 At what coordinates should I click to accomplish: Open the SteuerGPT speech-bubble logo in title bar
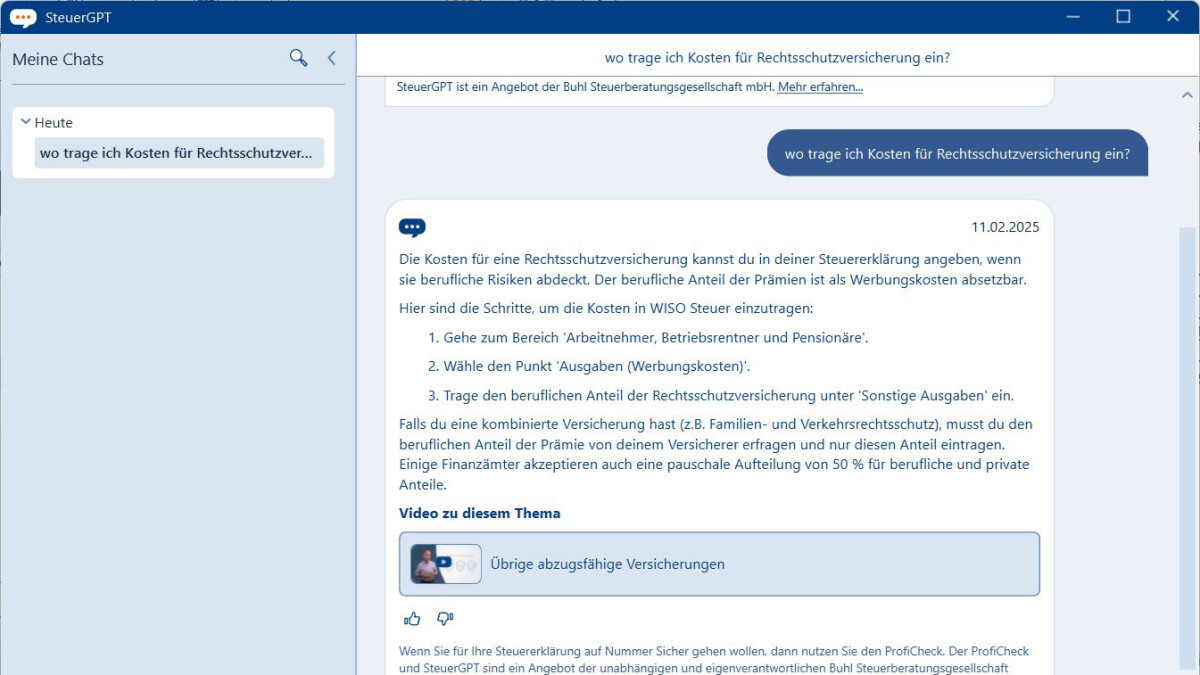pyautogui.click(x=21, y=16)
